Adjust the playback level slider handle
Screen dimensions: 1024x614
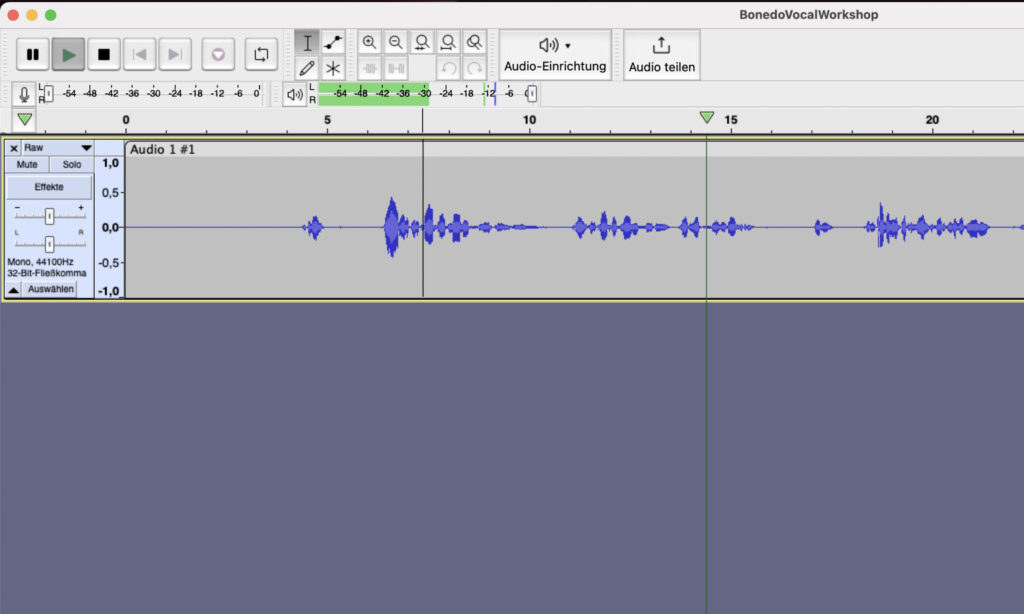point(532,93)
